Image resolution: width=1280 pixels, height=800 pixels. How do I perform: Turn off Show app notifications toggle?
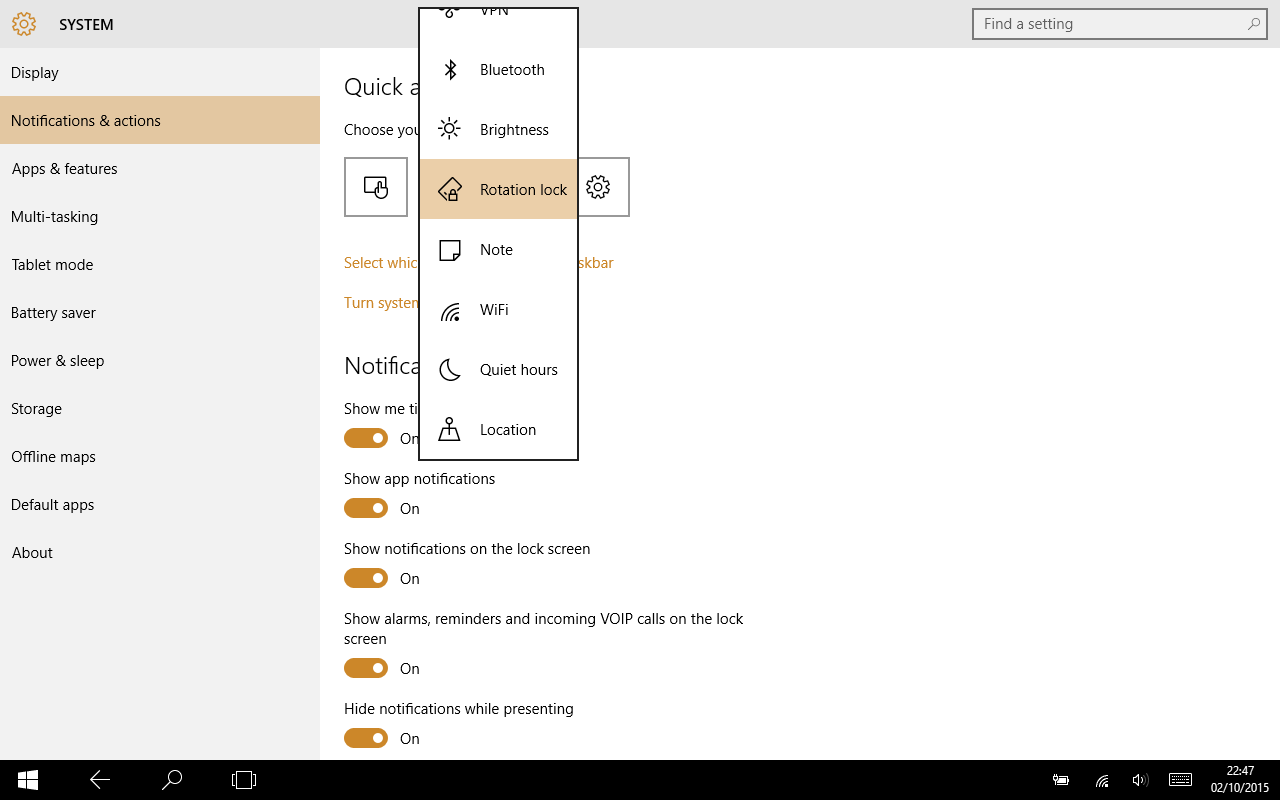[366, 508]
